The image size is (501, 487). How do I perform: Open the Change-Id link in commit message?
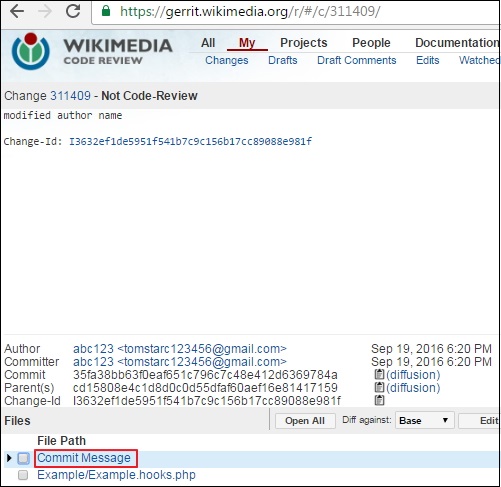tap(190, 142)
